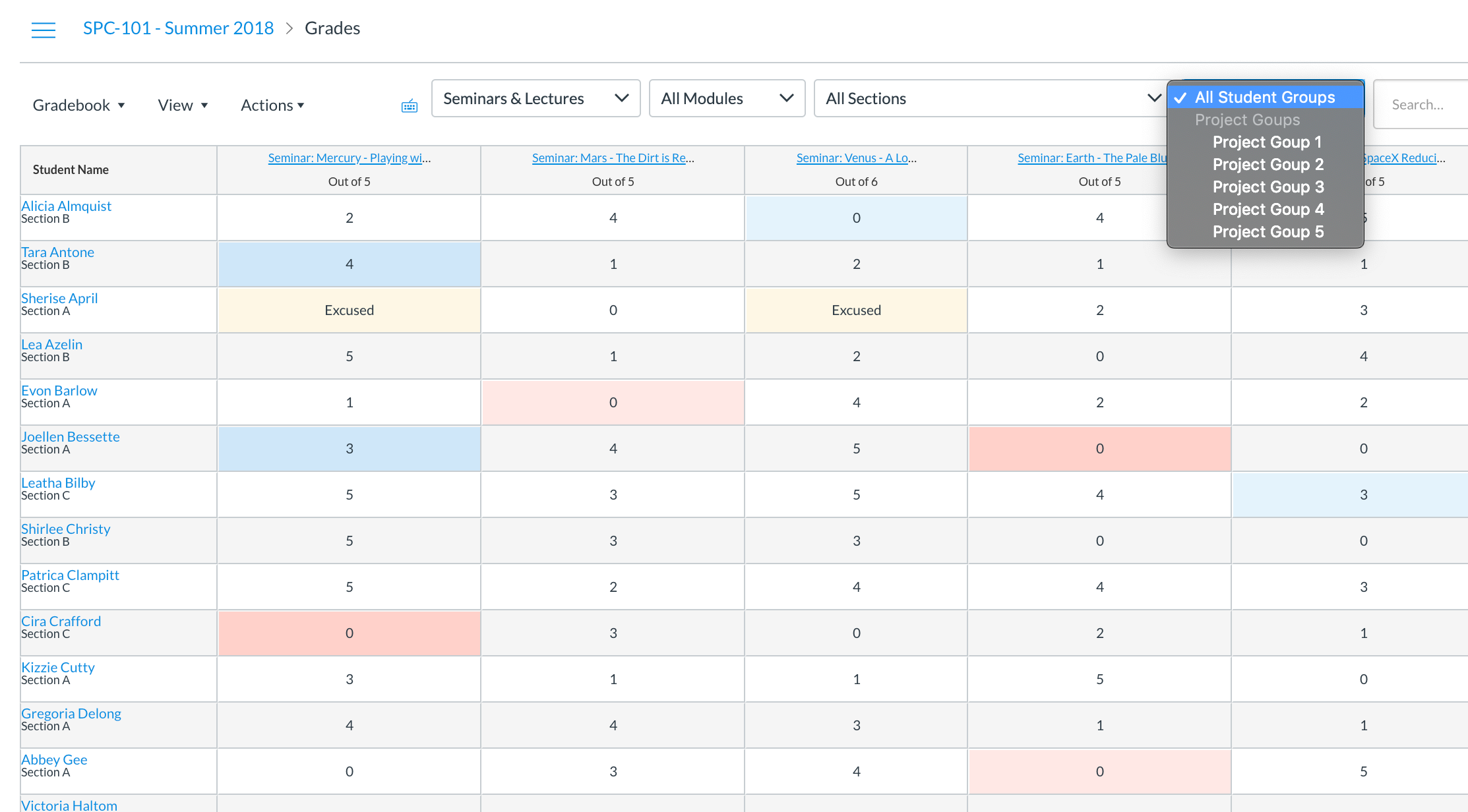
Task: Open the Actions dropdown menu
Action: (272, 105)
